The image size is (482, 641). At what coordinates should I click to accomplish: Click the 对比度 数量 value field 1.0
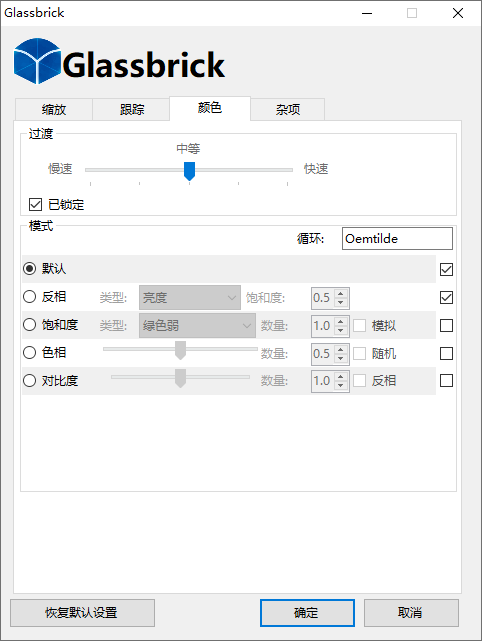323,381
